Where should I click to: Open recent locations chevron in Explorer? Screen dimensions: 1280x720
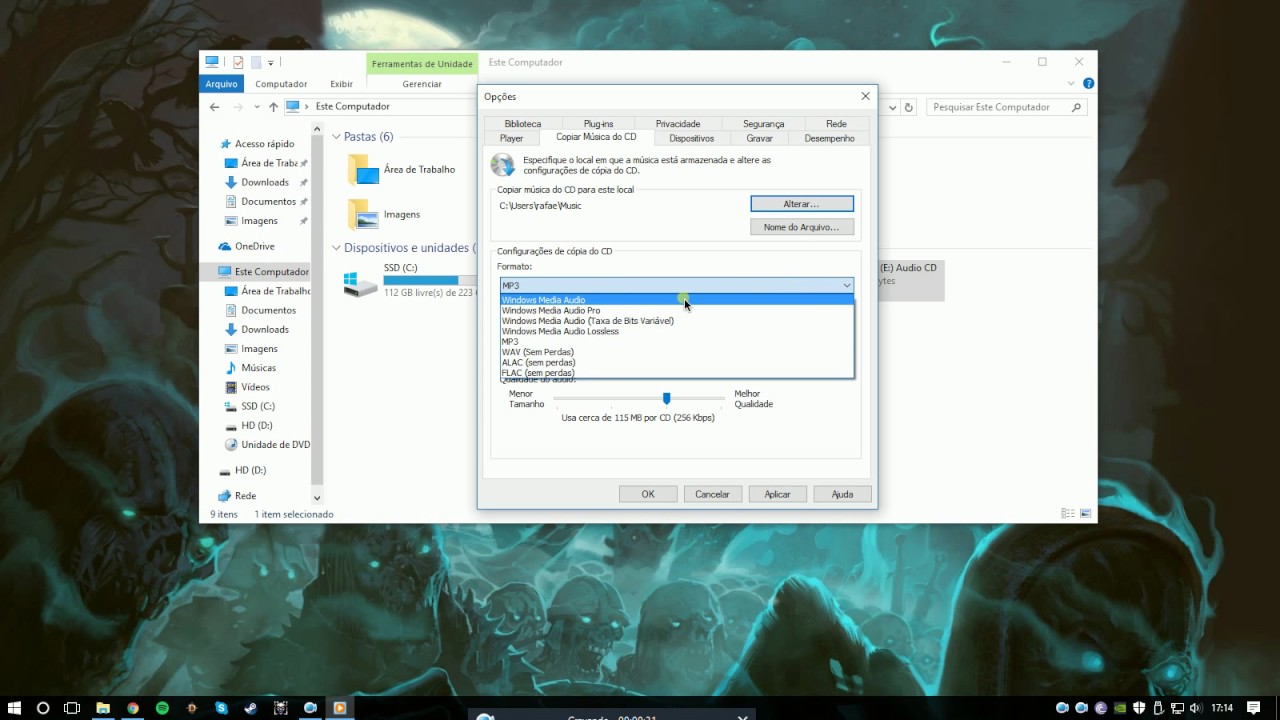(x=256, y=107)
